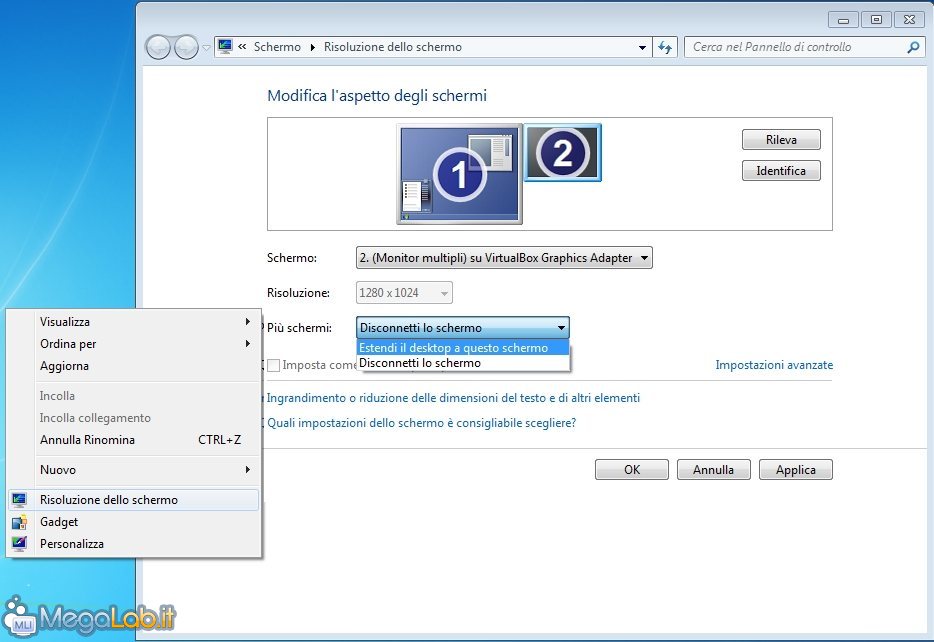Refresh with the address bar refresh icon

tap(665, 47)
